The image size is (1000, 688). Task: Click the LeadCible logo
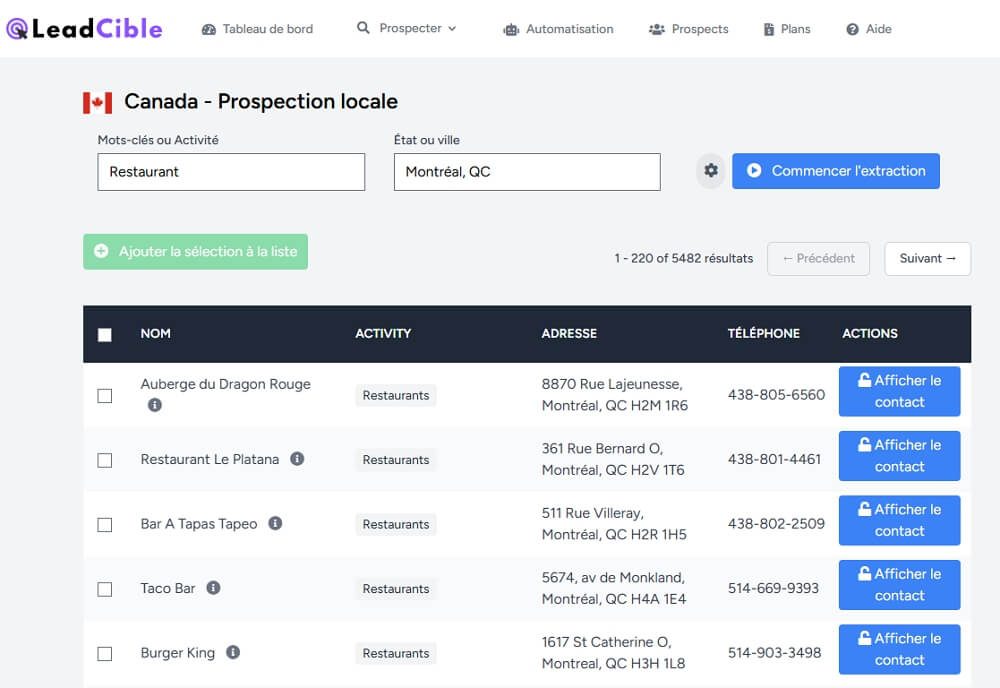84,29
